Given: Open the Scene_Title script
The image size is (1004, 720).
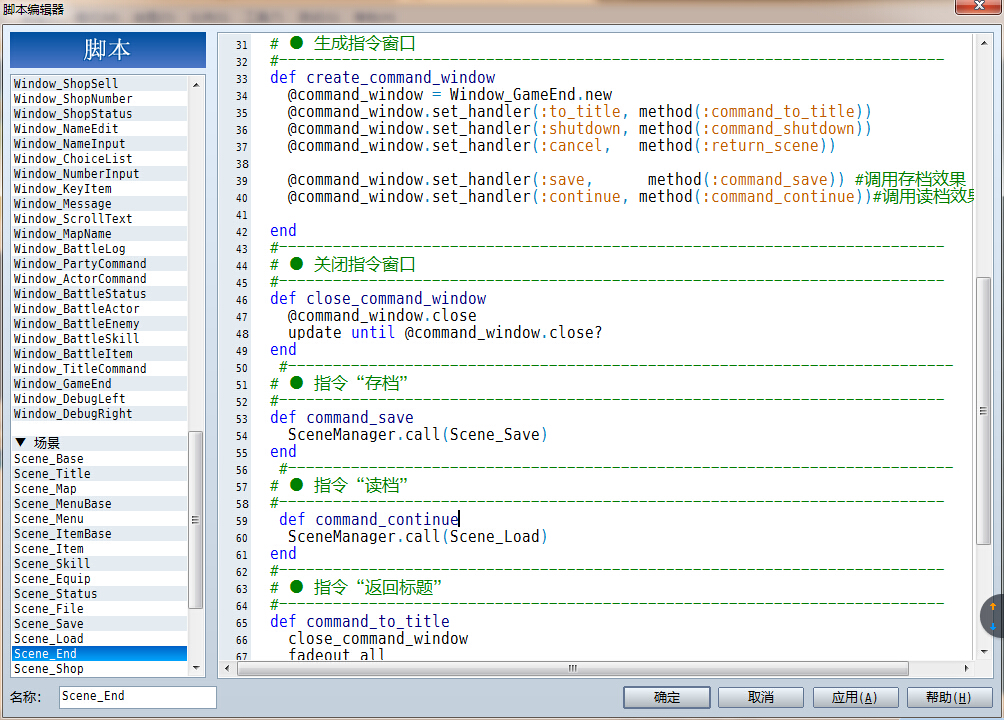Looking at the screenshot, I should click(x=99, y=474).
